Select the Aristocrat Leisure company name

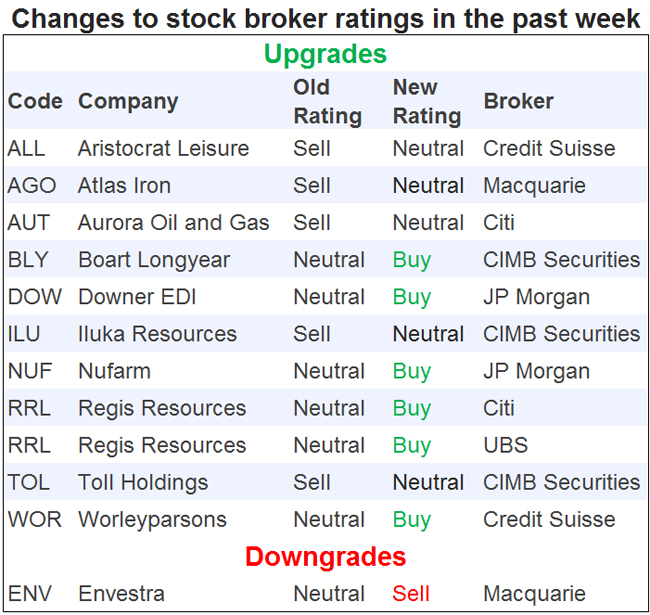163,148
